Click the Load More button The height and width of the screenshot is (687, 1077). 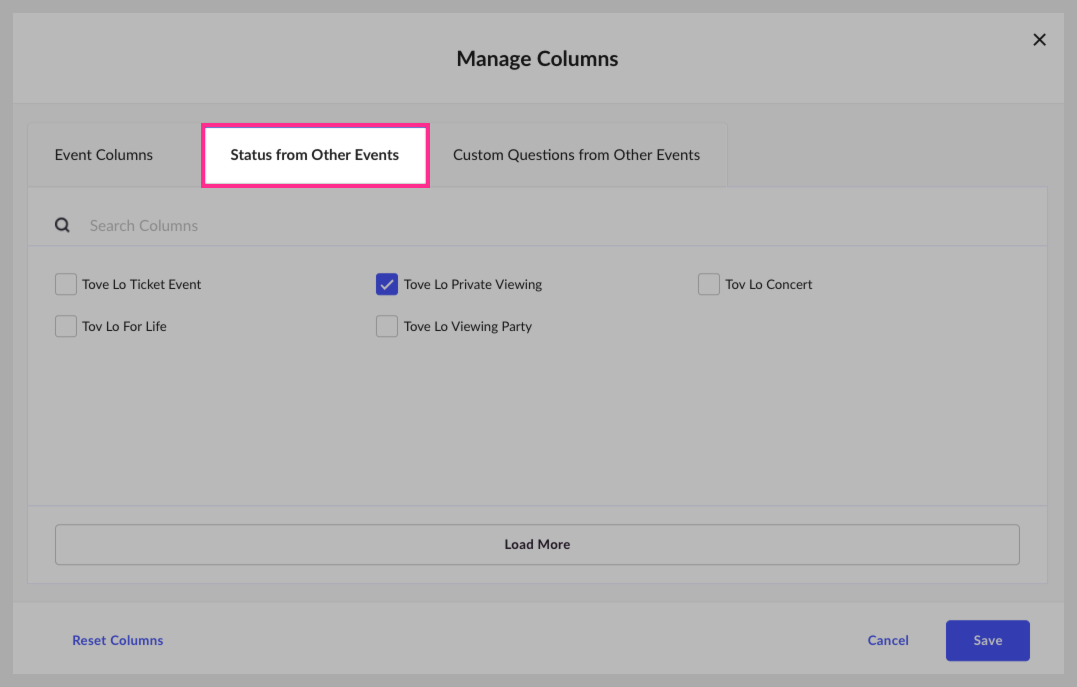[537, 545]
